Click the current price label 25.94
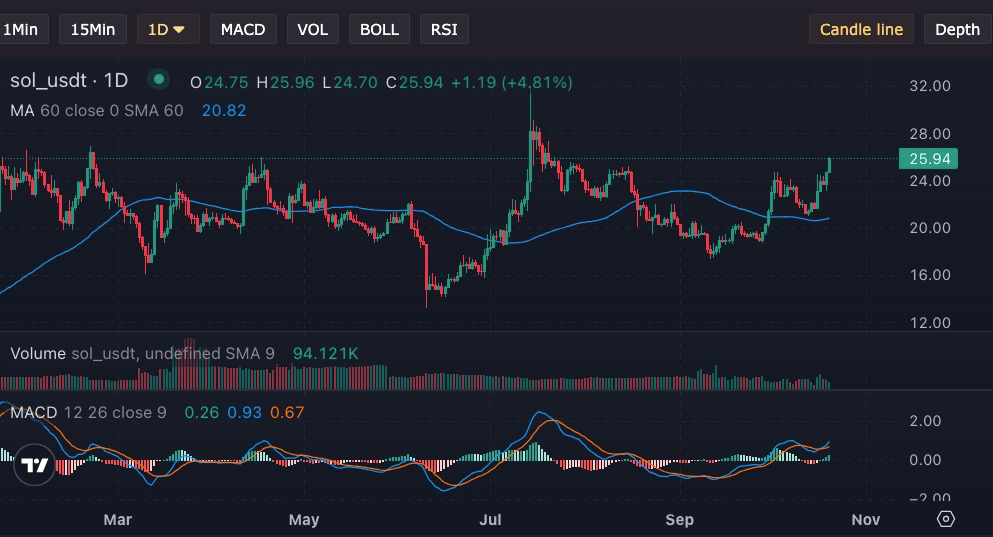Viewport: 993px width, 537px height. [928, 158]
